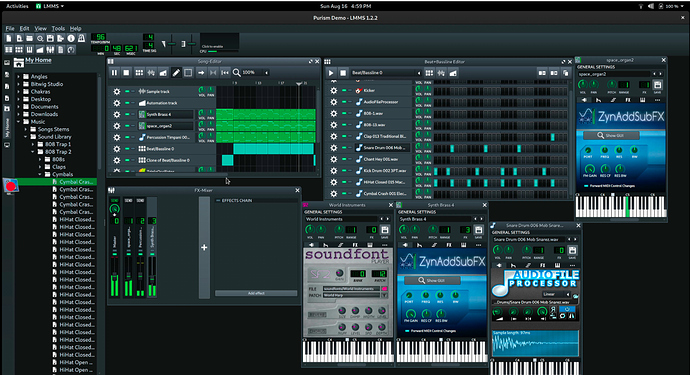Show the FX Mixer via toolbar icon

(50, 50)
